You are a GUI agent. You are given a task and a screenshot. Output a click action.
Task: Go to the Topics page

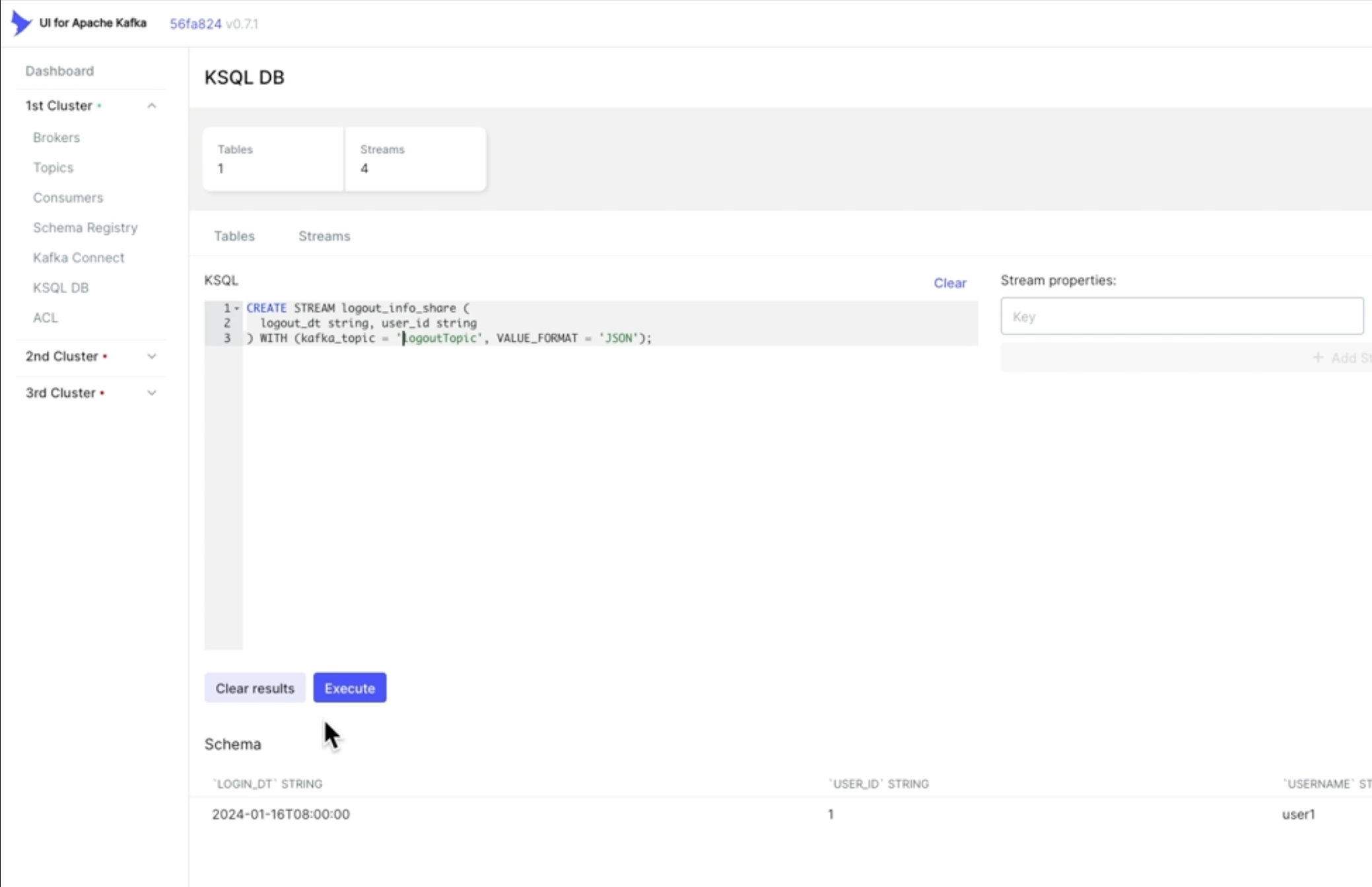pyautogui.click(x=53, y=168)
